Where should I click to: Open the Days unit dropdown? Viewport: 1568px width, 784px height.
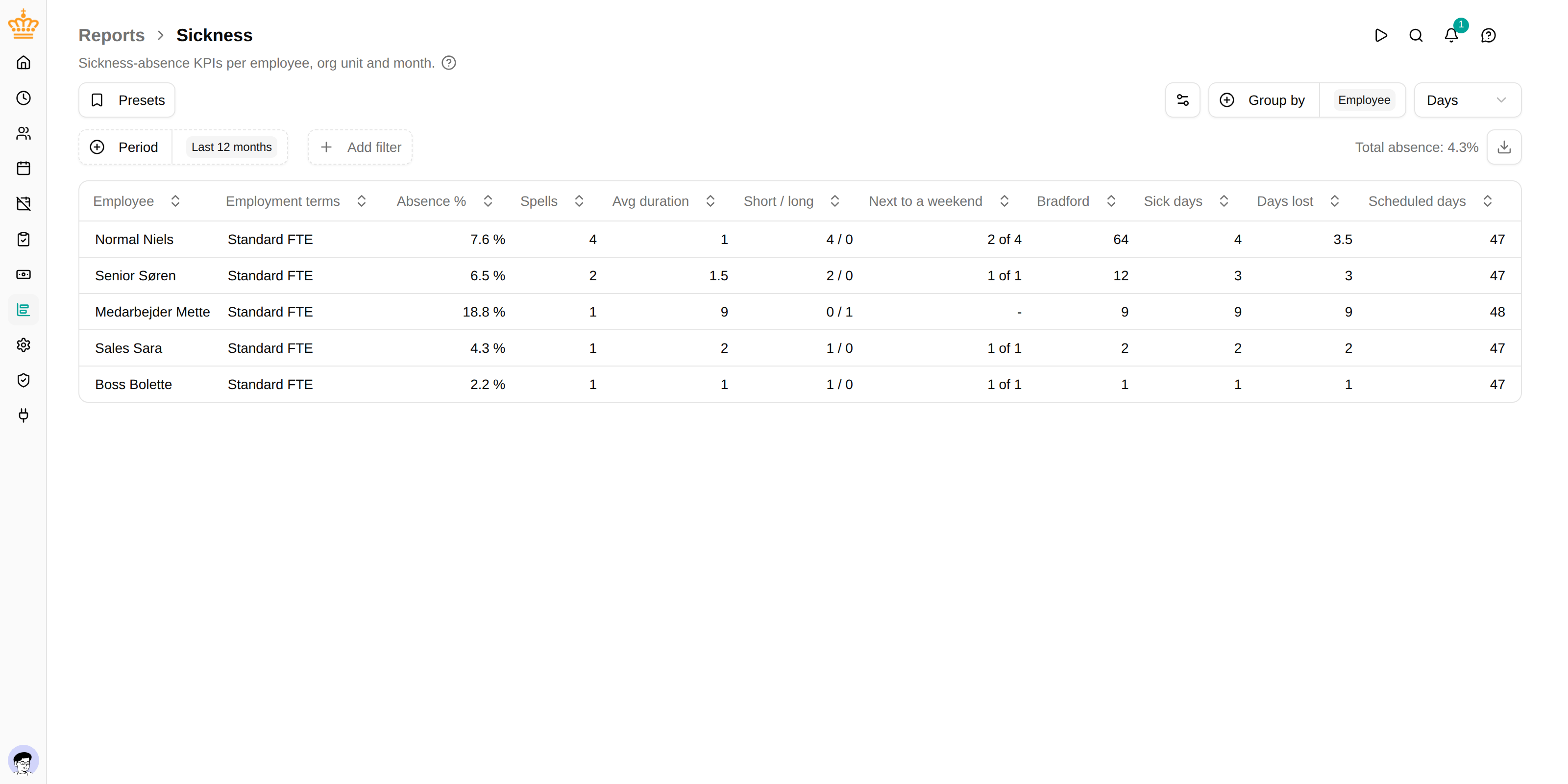pos(1468,100)
